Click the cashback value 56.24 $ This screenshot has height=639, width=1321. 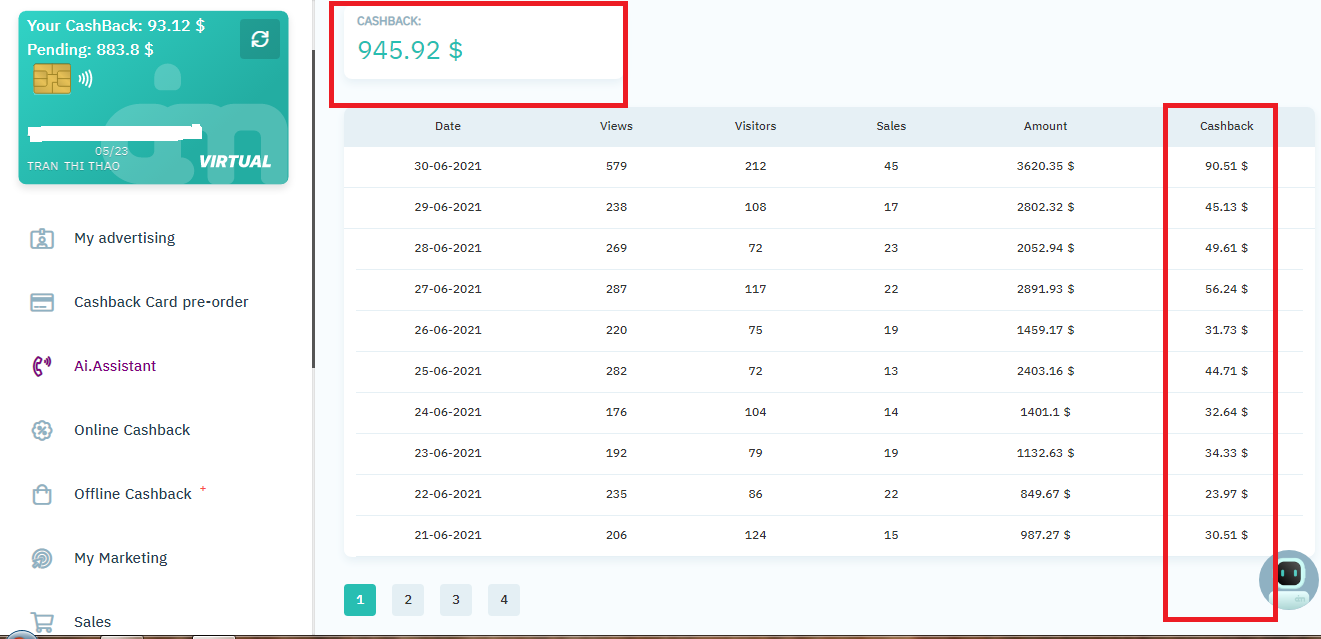click(1227, 289)
